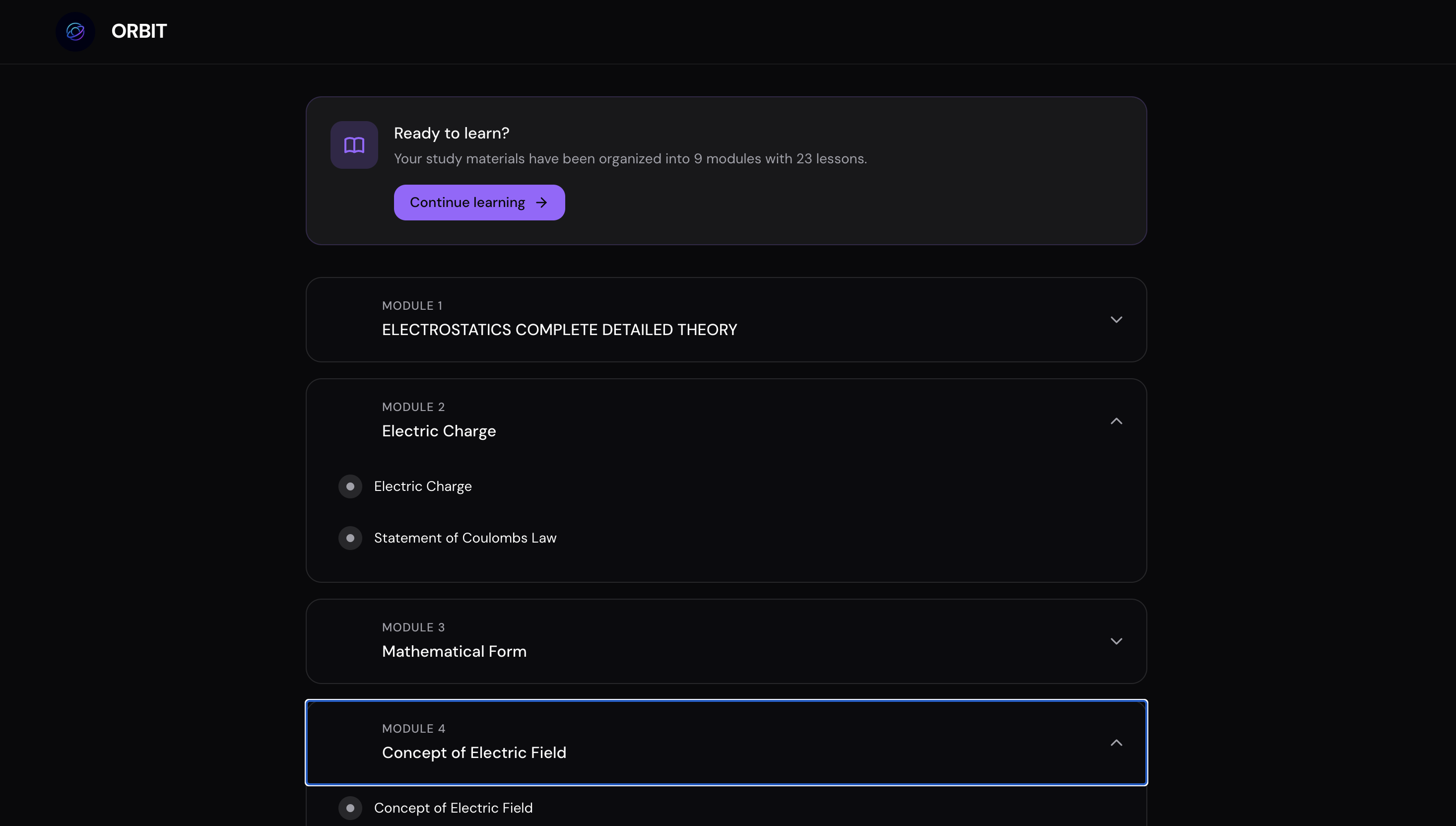1456x826 pixels.
Task: Click the Module 2 Electric Charge header
Action: 439,431
